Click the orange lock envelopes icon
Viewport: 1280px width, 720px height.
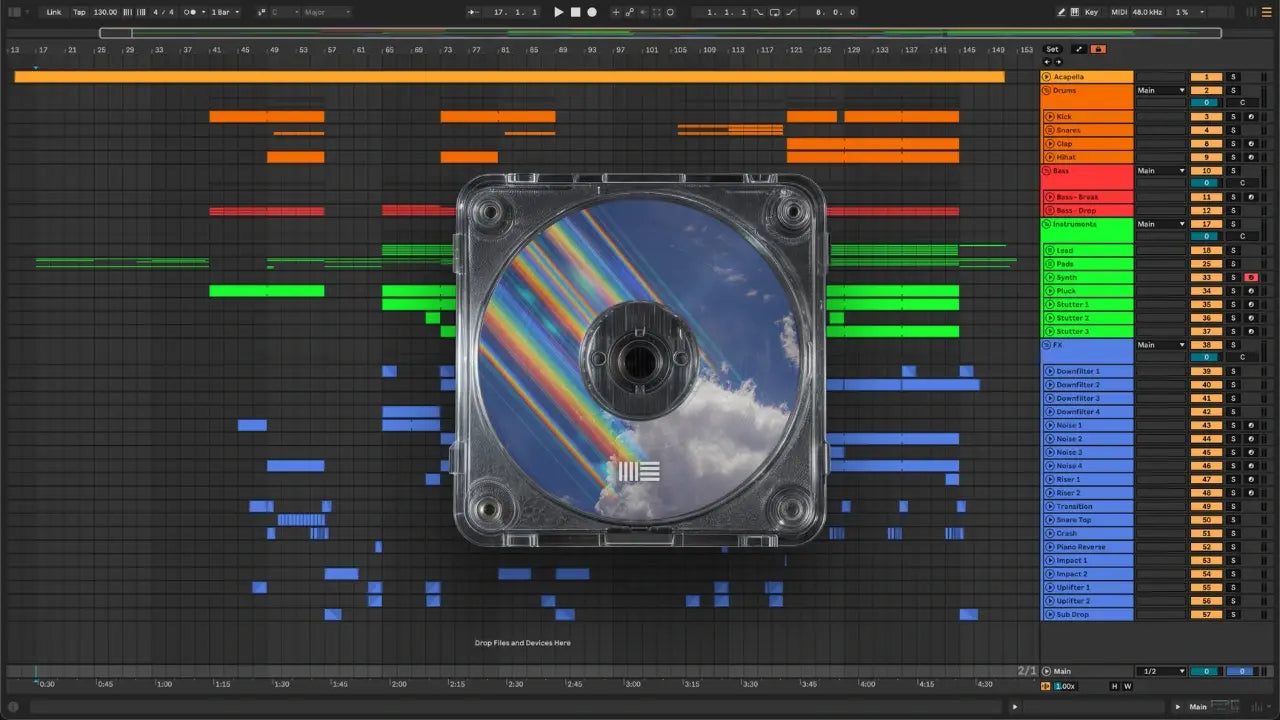pyautogui.click(x=1098, y=49)
